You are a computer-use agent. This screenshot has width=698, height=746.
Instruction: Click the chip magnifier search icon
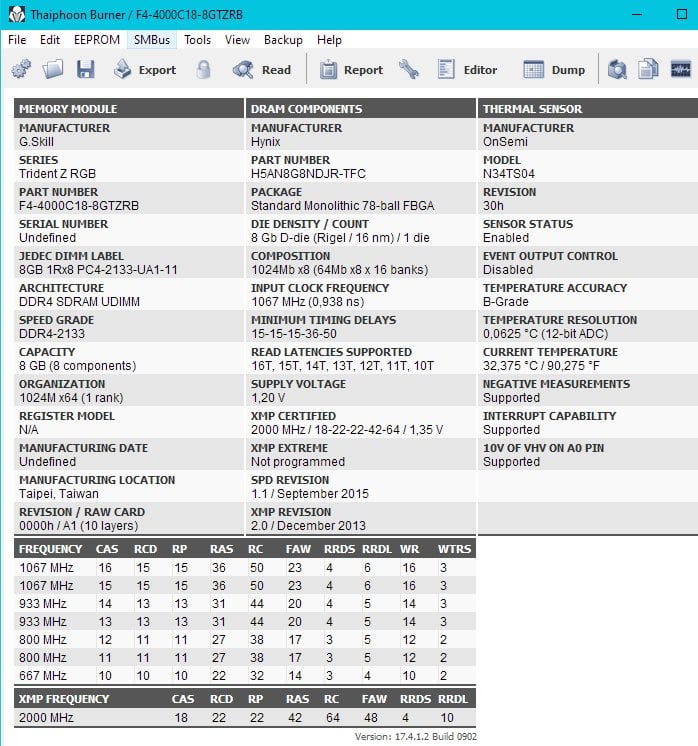point(617,69)
